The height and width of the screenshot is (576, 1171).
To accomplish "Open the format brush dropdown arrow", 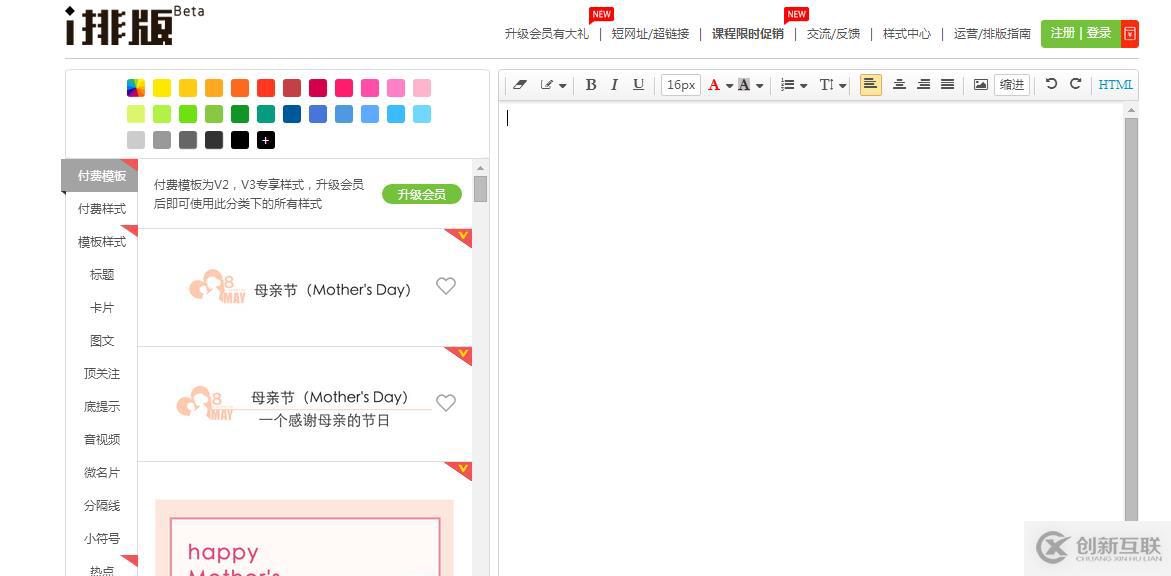I will 562,86.
